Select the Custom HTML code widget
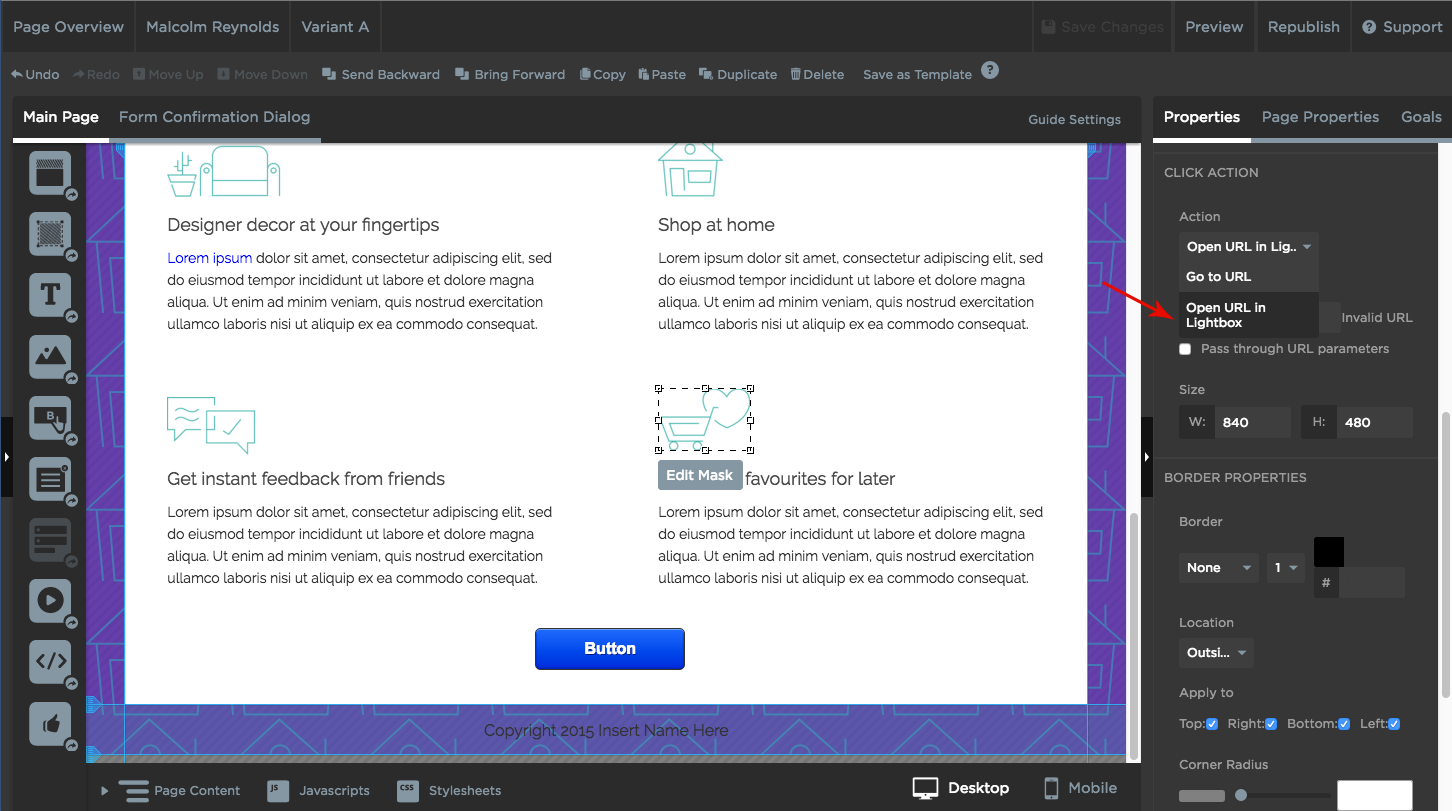 click(50, 661)
